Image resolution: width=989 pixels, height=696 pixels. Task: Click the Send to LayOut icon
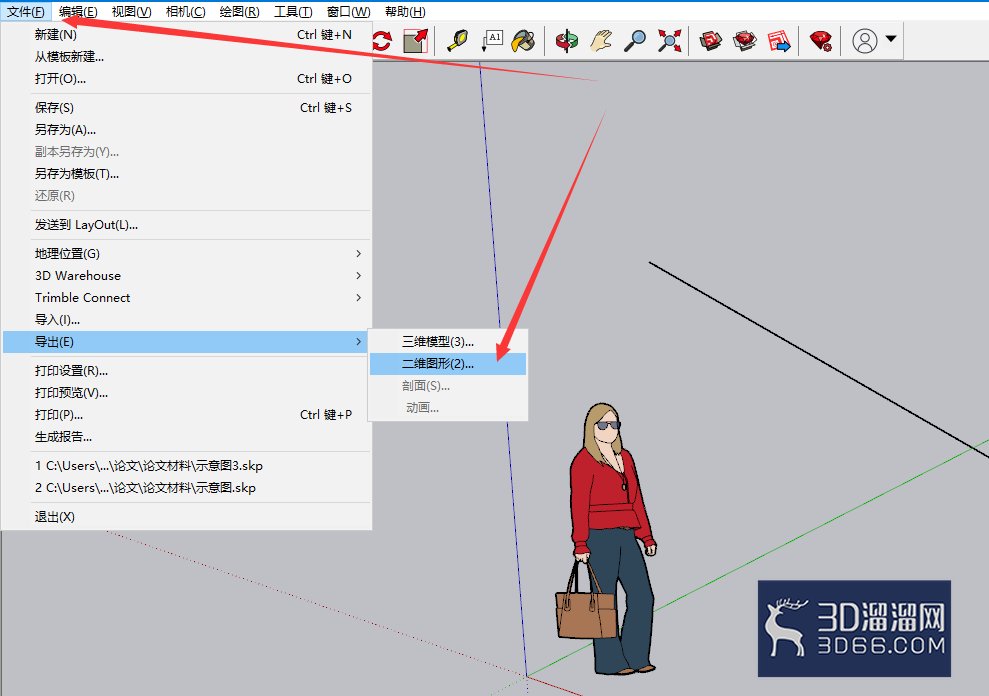[779, 40]
